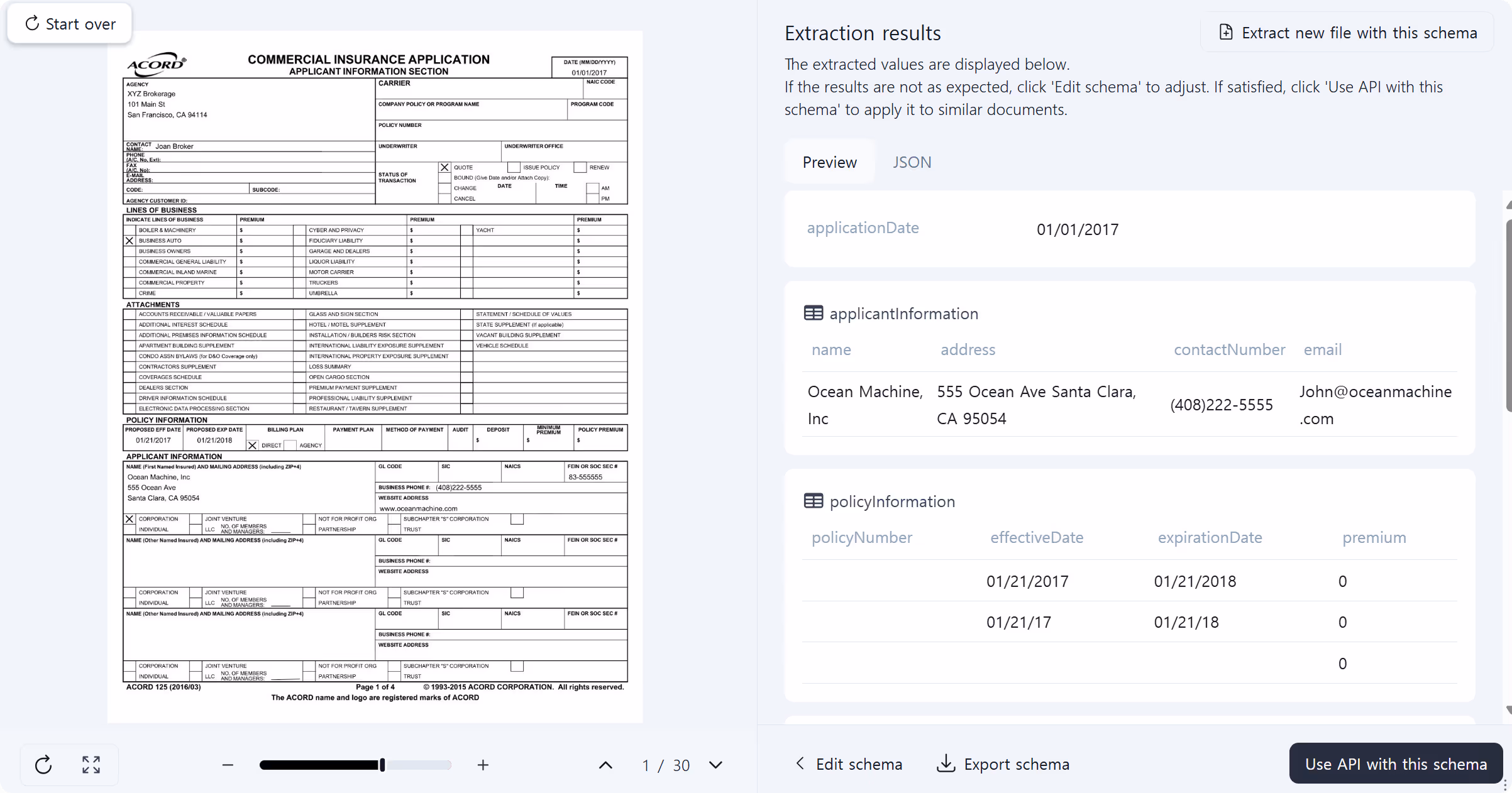Zoom out of the document with the minus icon
This screenshot has height=793, width=1512.
227,765
